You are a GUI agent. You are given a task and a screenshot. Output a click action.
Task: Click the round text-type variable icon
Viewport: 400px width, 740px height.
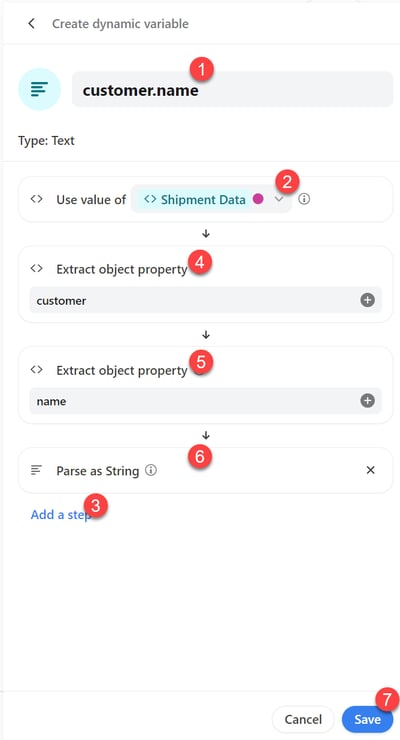click(39, 89)
